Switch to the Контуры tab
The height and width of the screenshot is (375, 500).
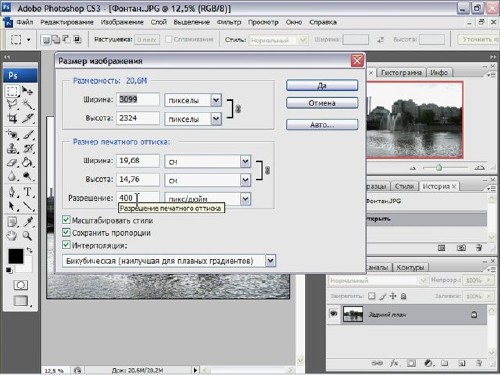pyautogui.click(x=410, y=267)
